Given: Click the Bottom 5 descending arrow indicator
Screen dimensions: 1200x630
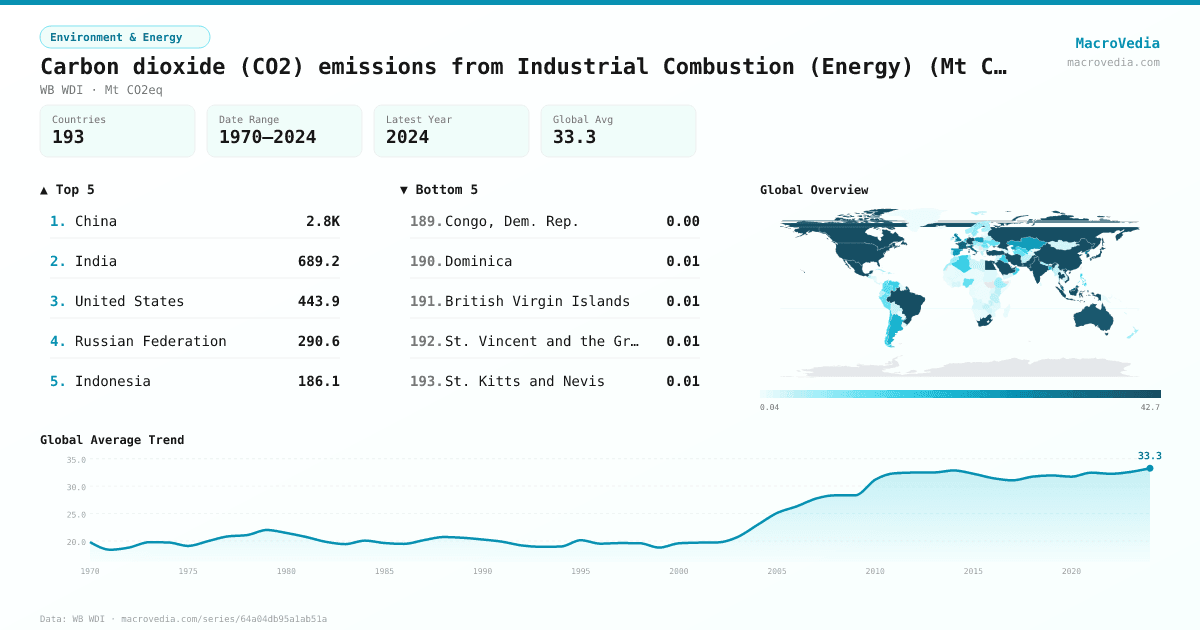Looking at the screenshot, I should tap(404, 189).
